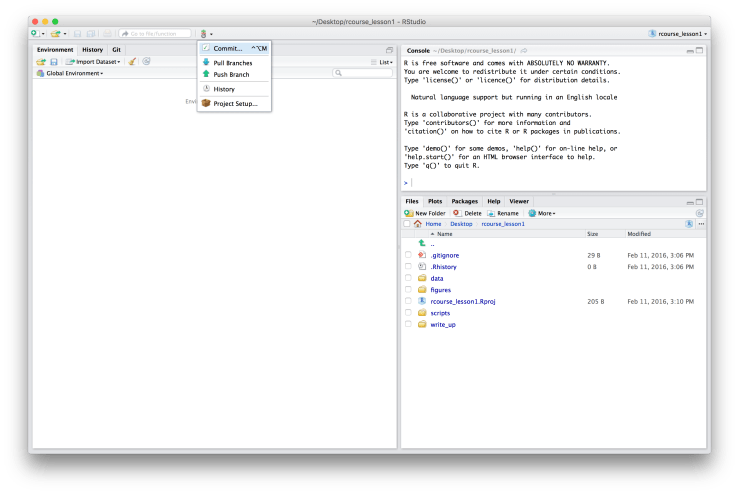Click the Home house icon in the Files path
Image resolution: width=739 pixels, height=494 pixels.
pyautogui.click(x=418, y=224)
